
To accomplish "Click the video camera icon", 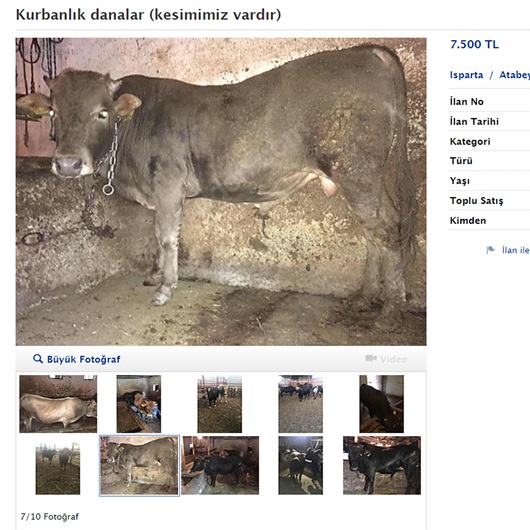I will point(371,358).
